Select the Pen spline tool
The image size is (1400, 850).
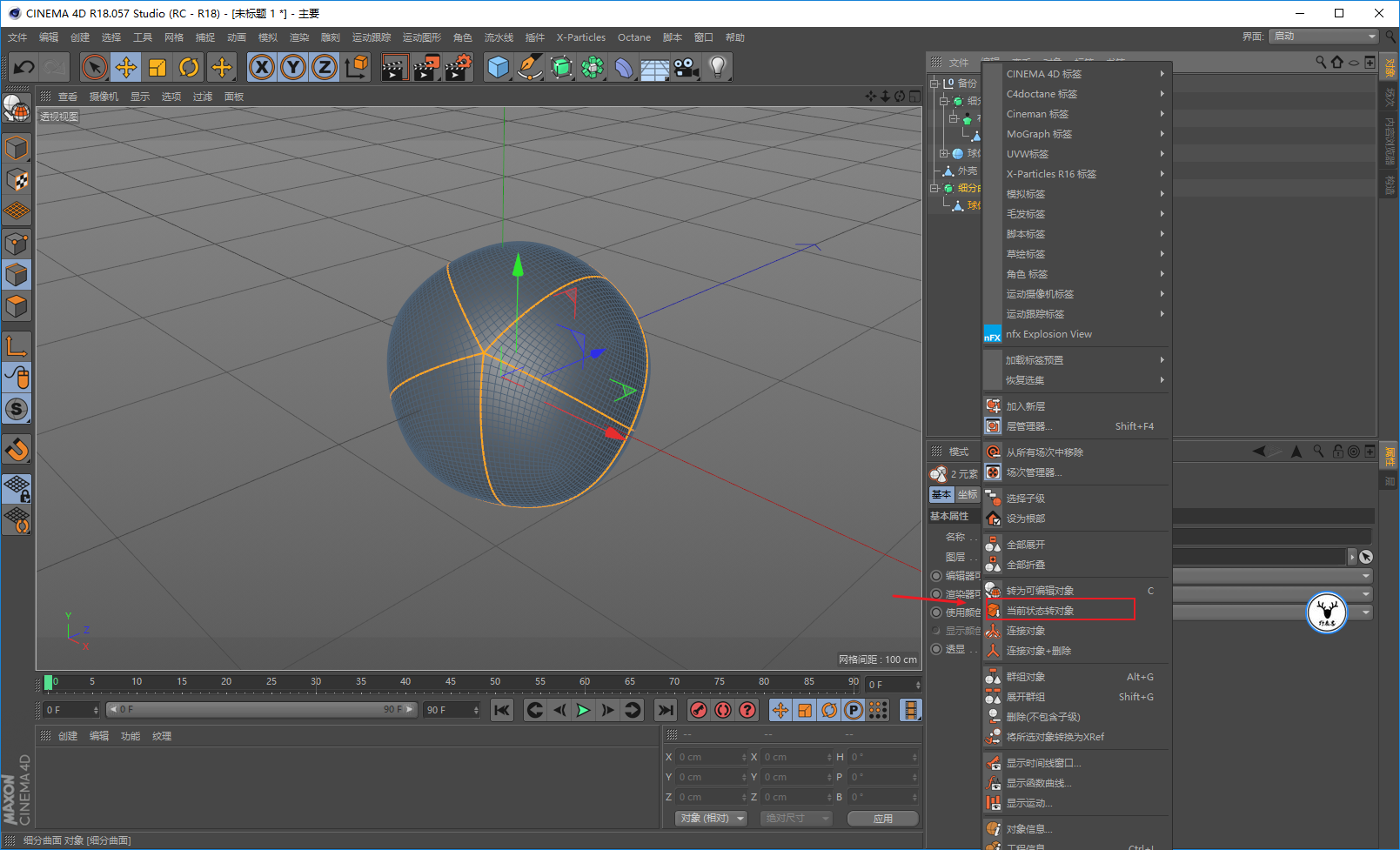(x=530, y=67)
